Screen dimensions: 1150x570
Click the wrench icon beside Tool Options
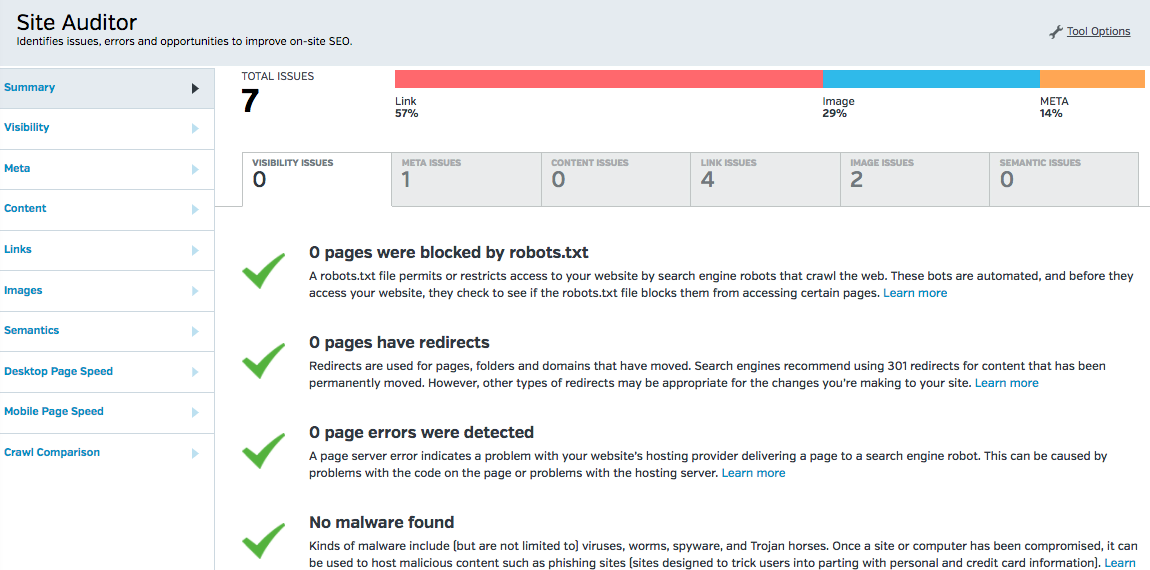pos(1055,32)
